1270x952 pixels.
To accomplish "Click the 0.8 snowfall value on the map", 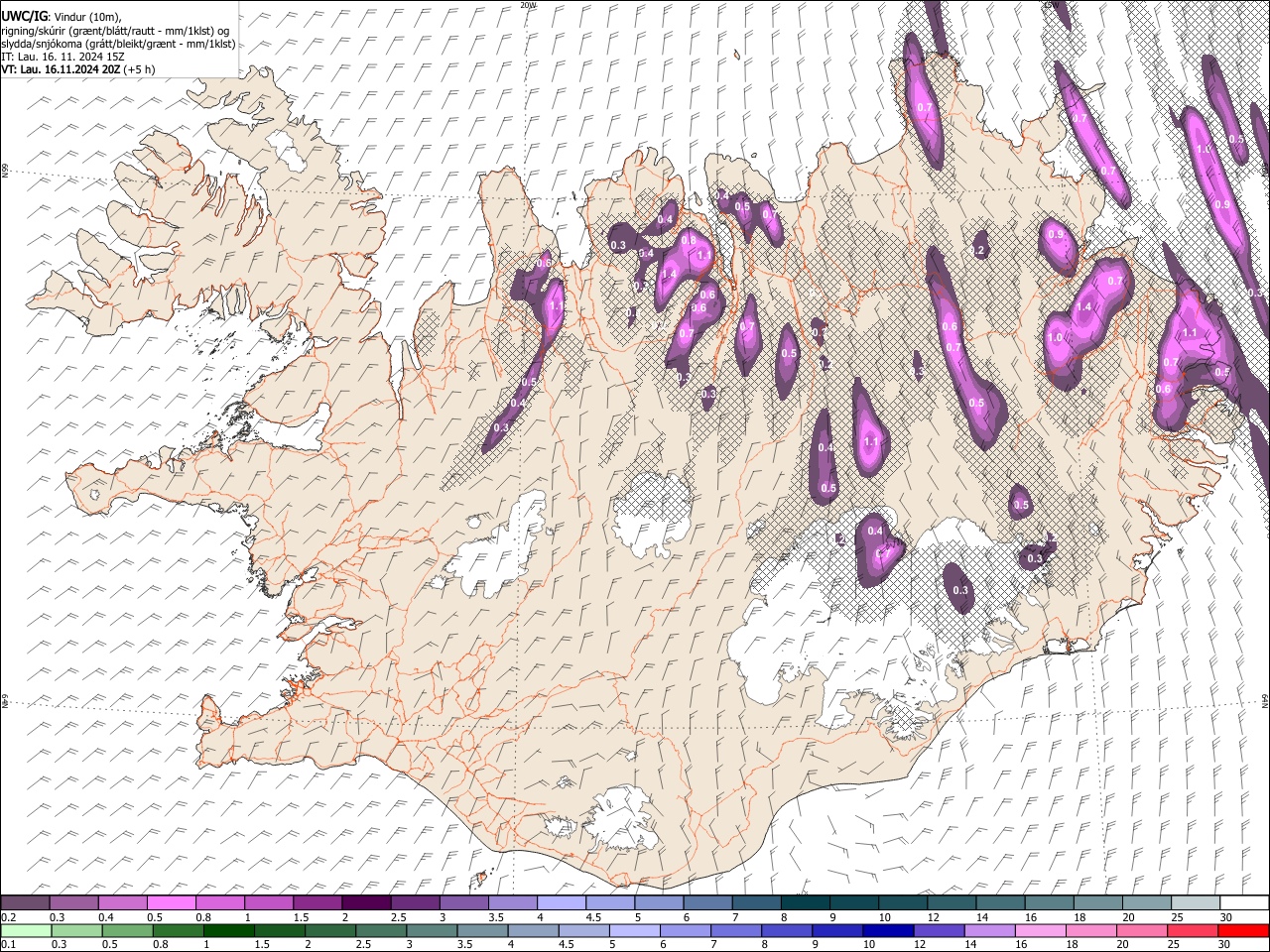I will (x=688, y=240).
